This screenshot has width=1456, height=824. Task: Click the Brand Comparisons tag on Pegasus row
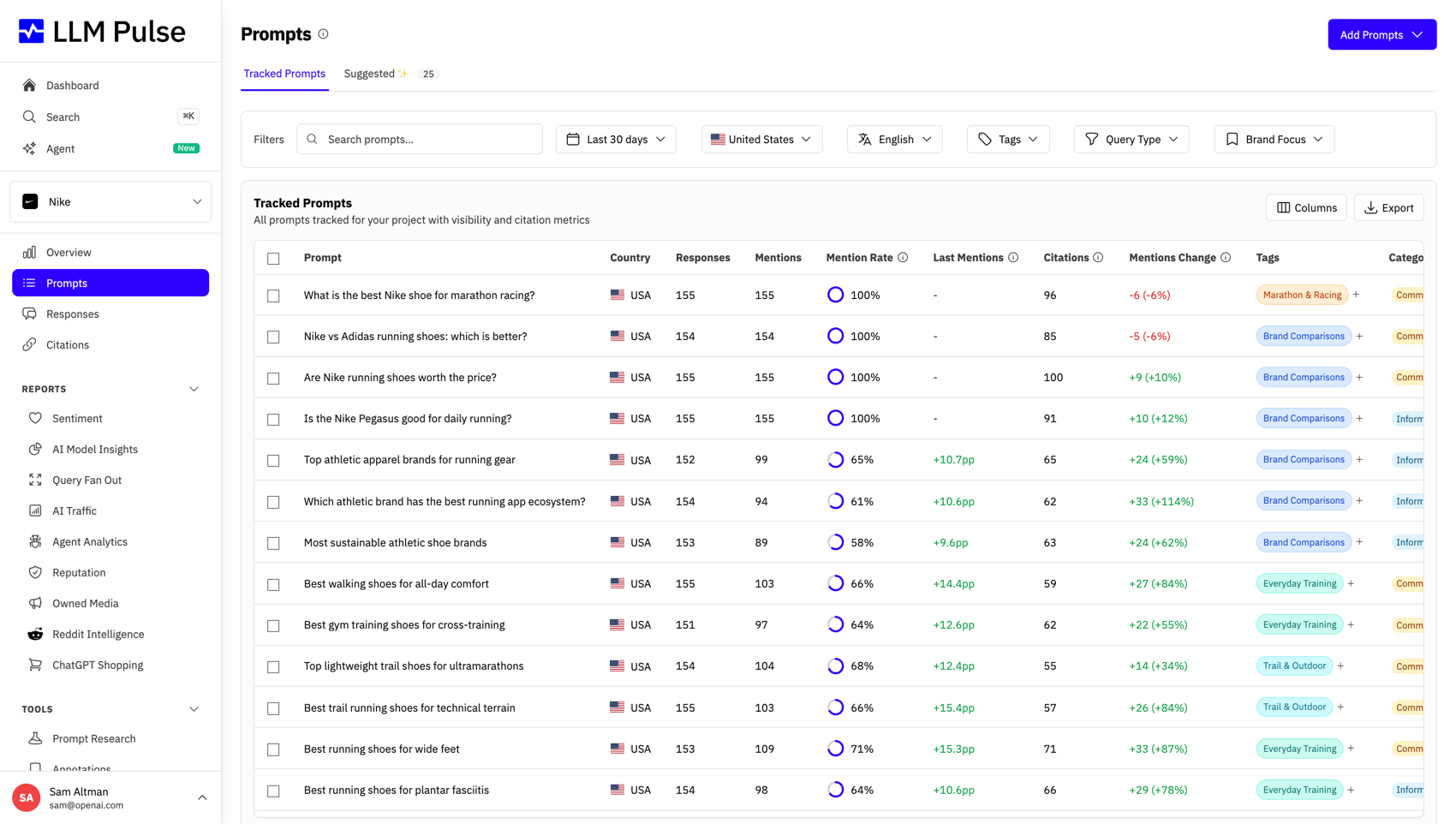[1304, 418]
